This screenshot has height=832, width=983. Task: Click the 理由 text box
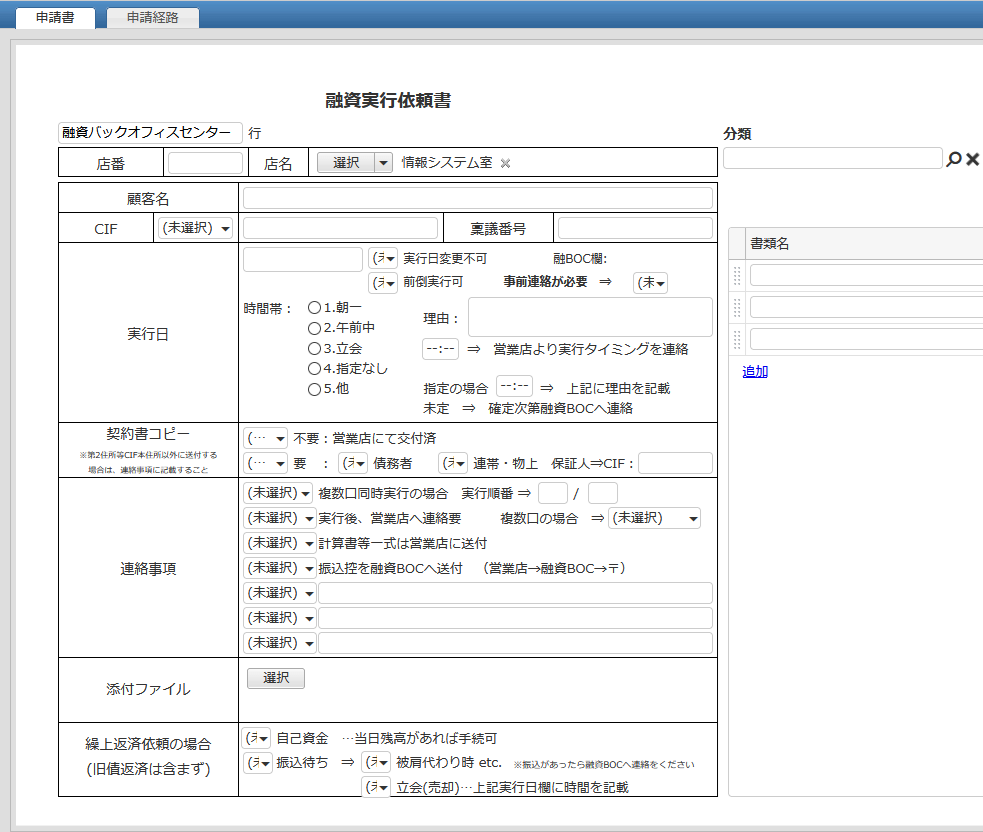coord(590,317)
